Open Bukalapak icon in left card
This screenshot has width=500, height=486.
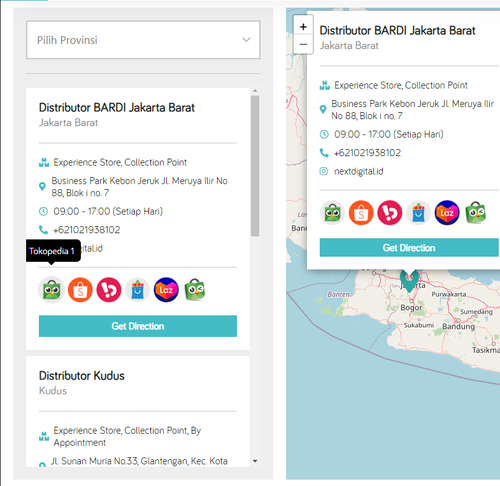pyautogui.click(x=109, y=290)
